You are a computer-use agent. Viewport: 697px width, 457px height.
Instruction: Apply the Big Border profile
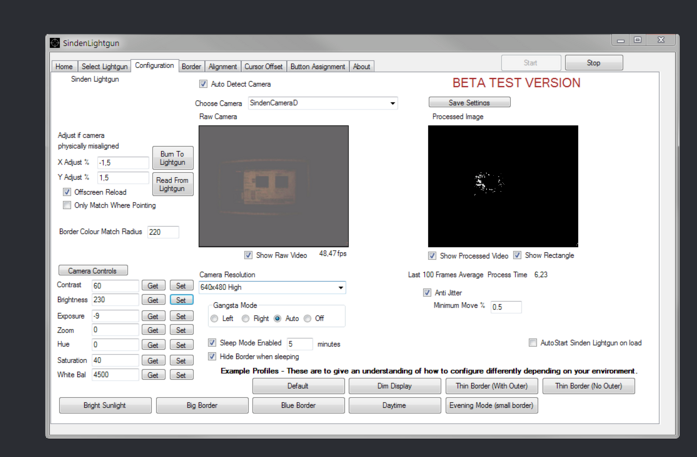[202, 405]
